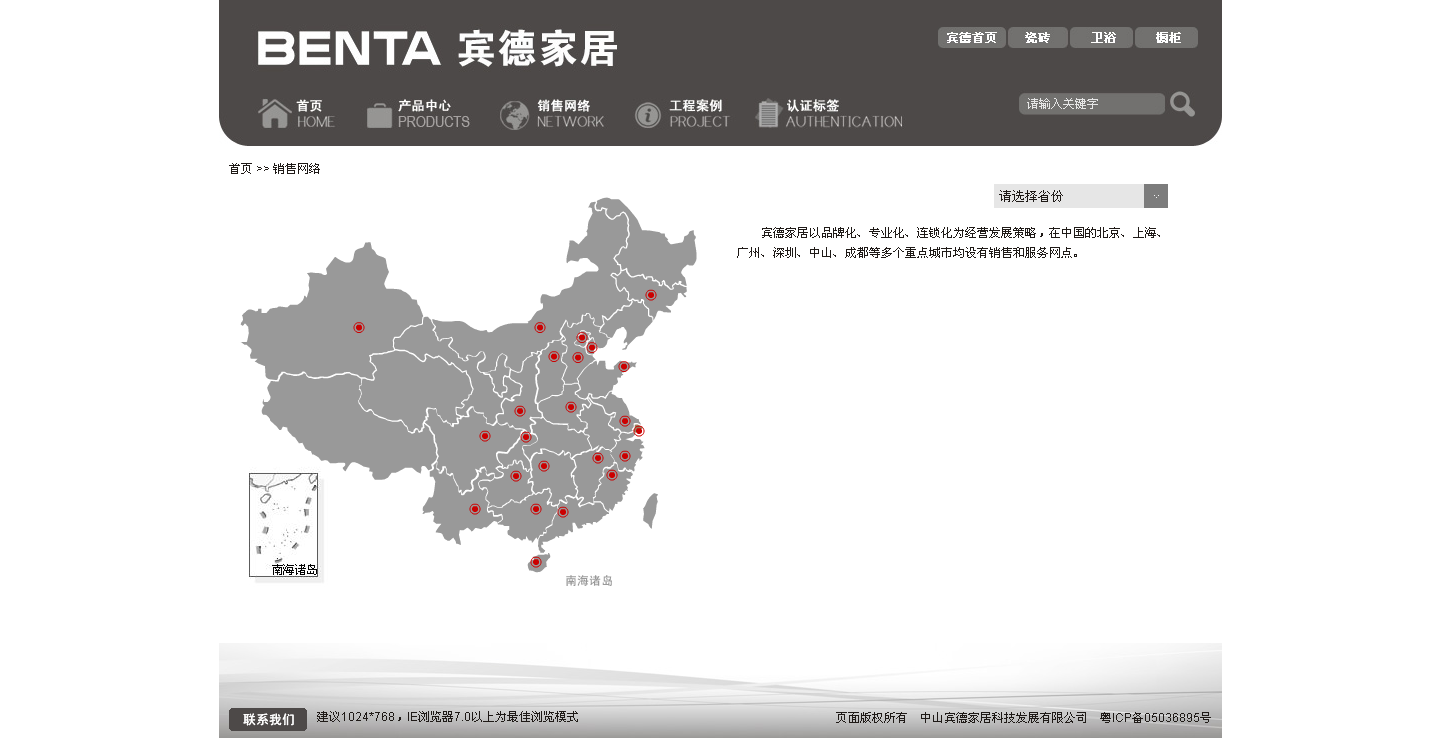Click the globe Sales Network icon
1440x747 pixels.
tap(514, 115)
